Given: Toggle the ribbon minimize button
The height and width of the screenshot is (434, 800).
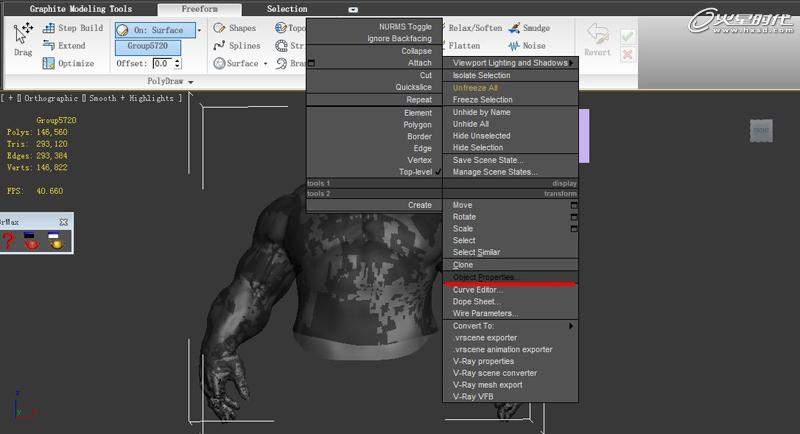Looking at the screenshot, I should (353, 9).
